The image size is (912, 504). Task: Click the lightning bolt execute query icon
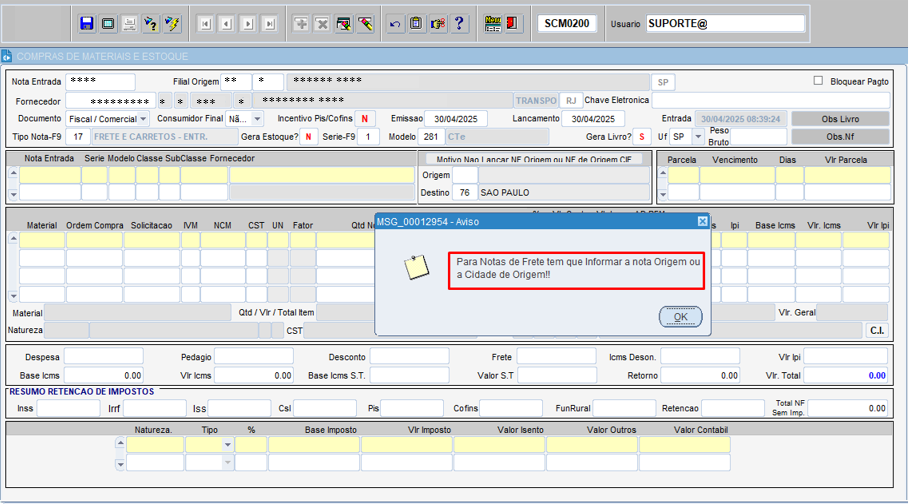coord(172,23)
